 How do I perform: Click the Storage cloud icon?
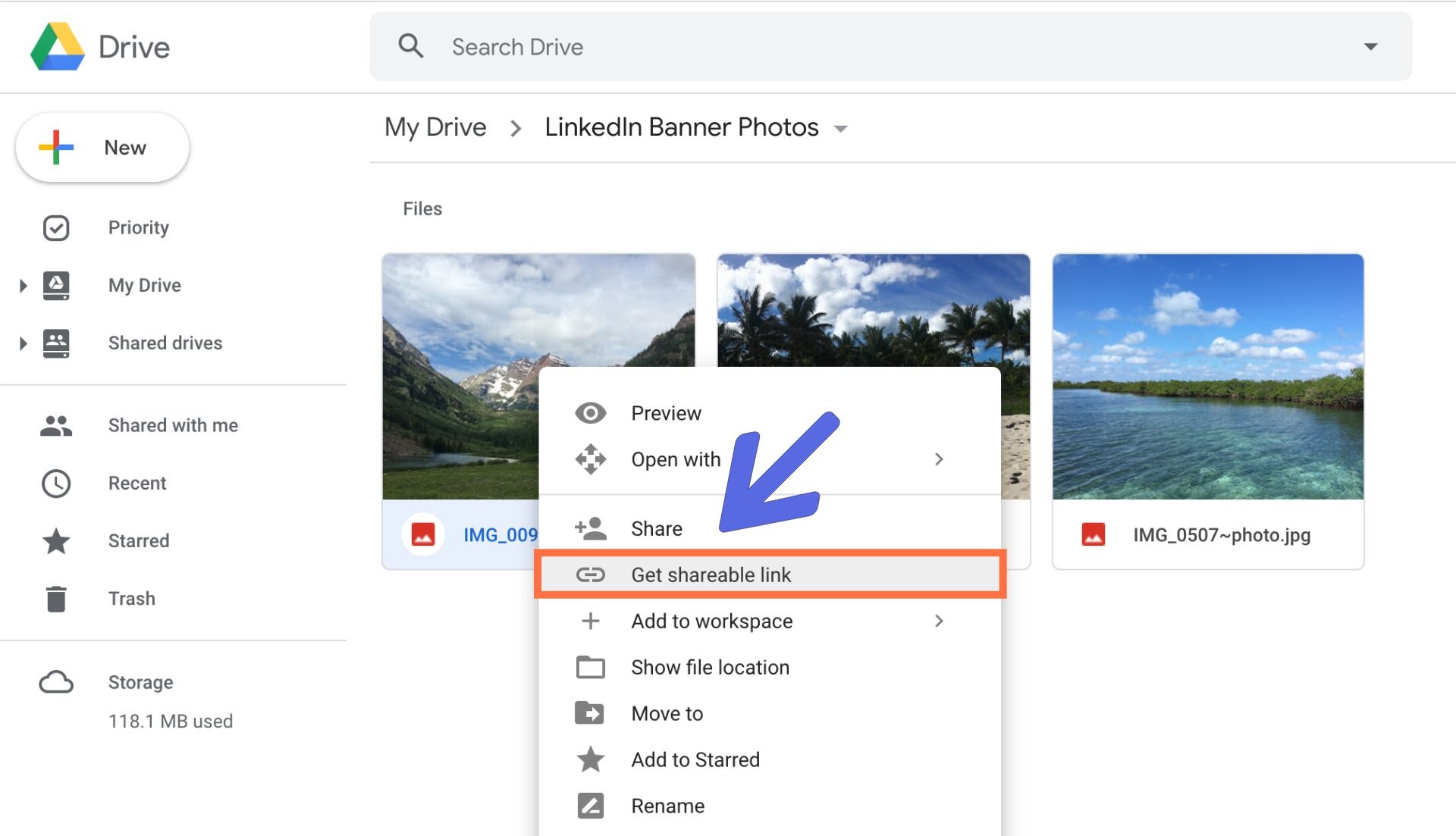tap(56, 682)
